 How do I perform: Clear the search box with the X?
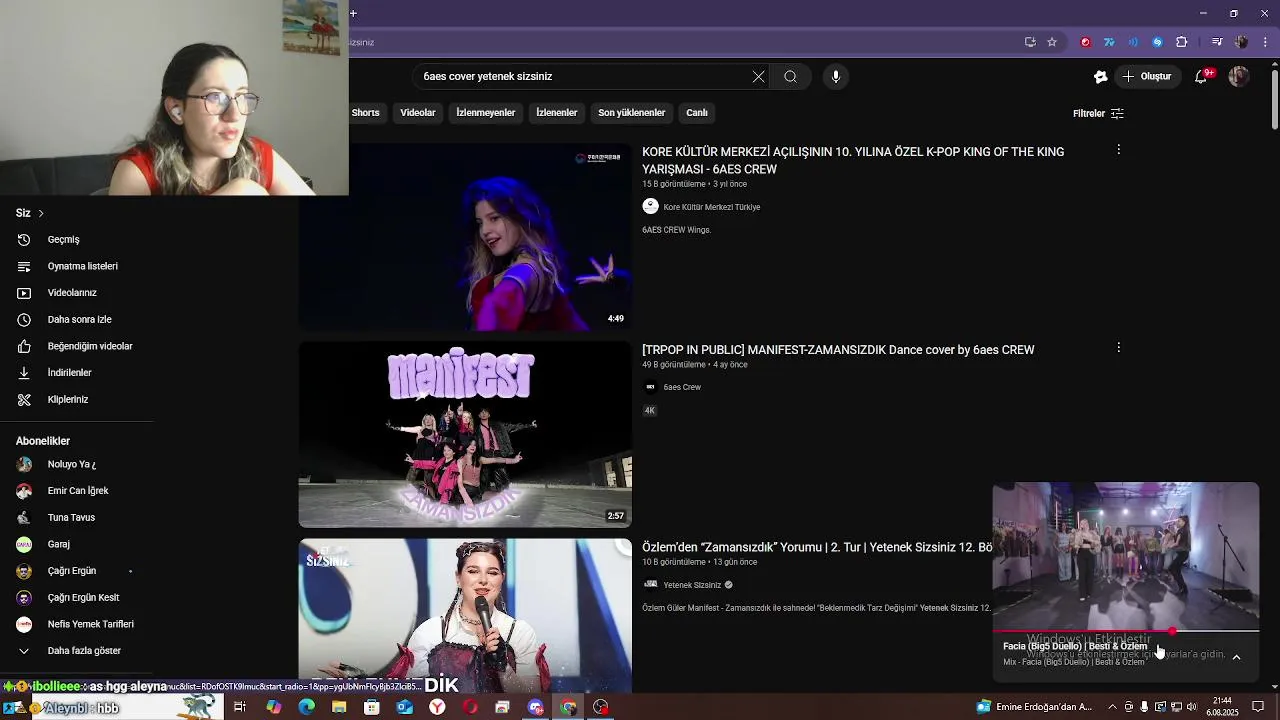(x=758, y=76)
